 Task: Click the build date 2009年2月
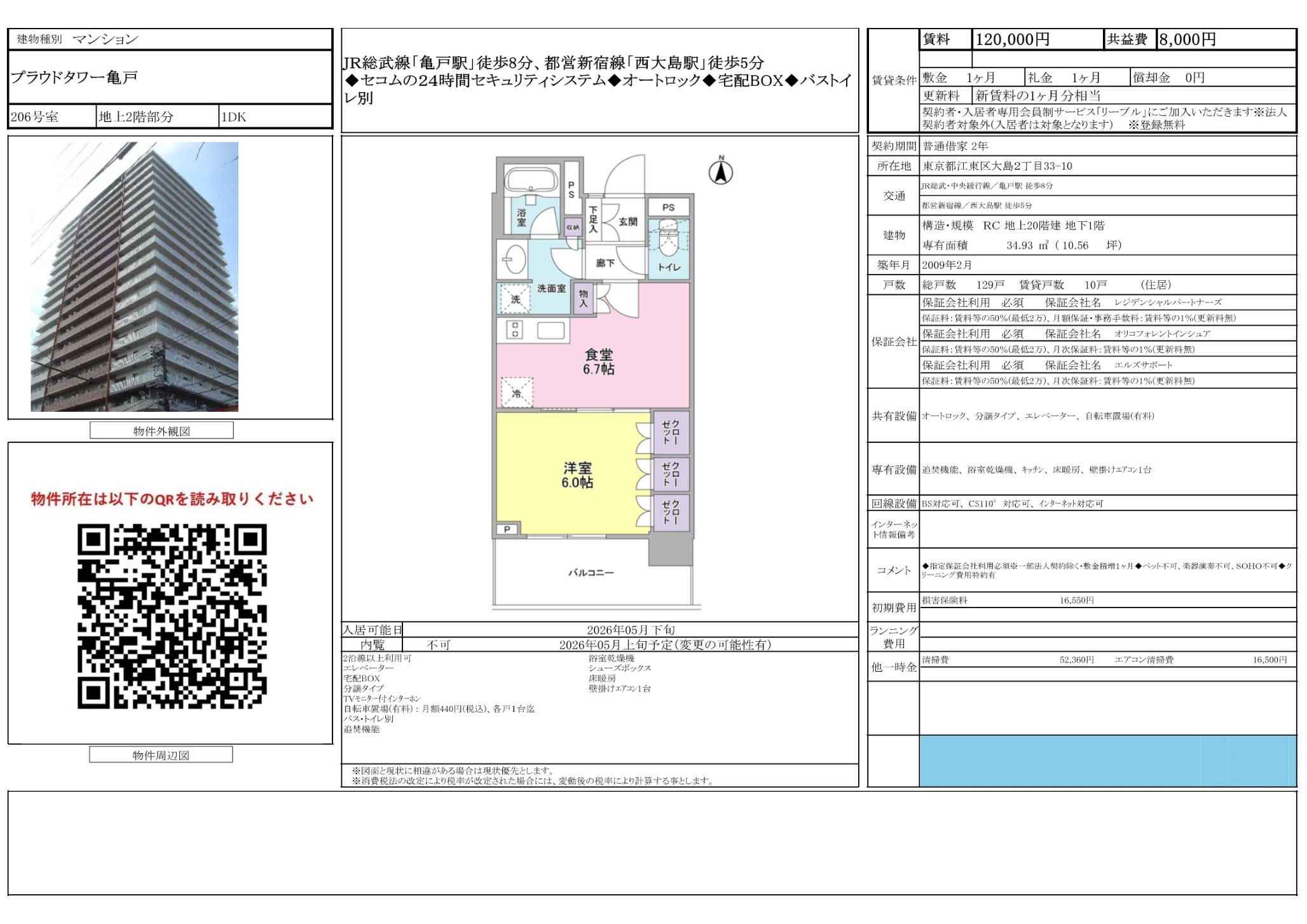click(x=947, y=265)
